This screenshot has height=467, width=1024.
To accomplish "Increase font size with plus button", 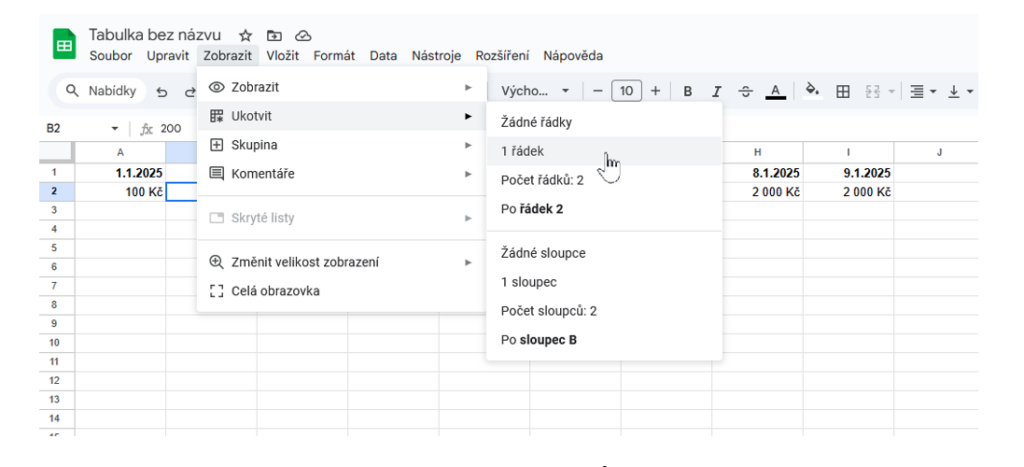I will click(655, 91).
